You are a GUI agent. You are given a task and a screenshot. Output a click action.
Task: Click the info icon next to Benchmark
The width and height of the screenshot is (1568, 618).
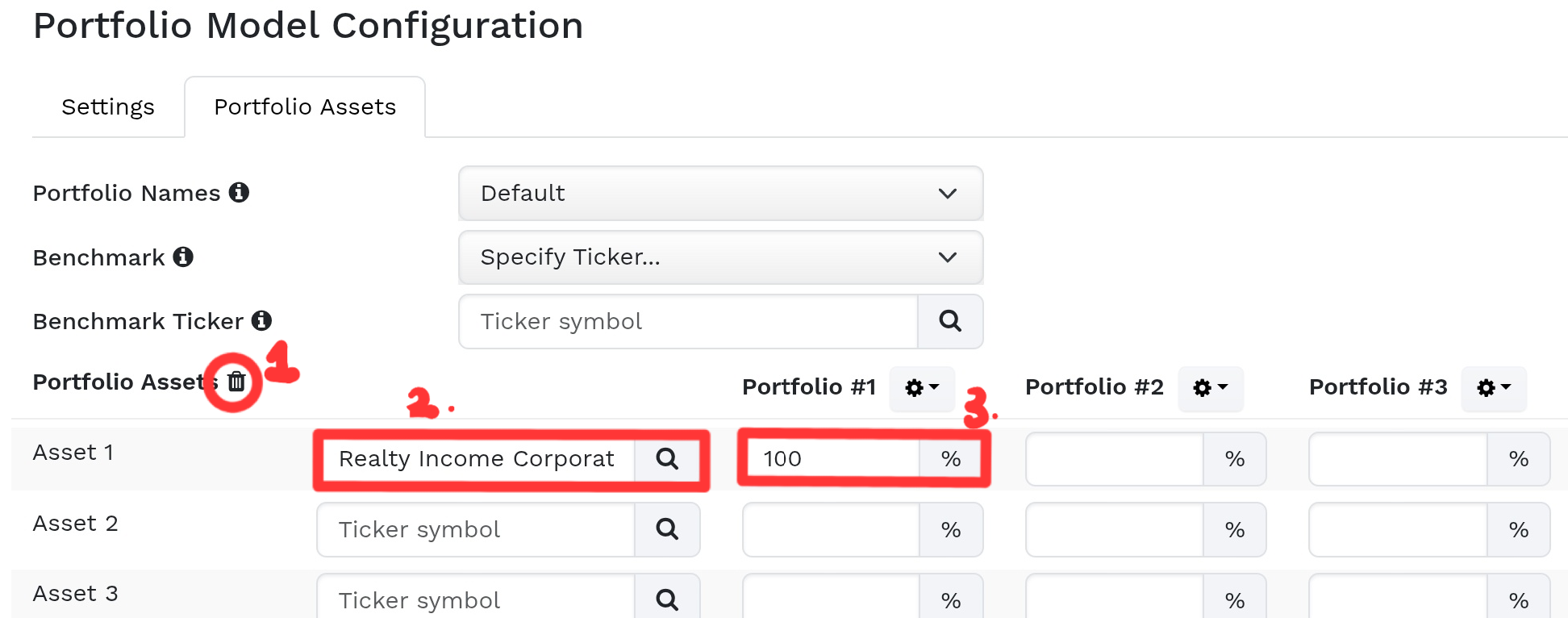pos(183,257)
